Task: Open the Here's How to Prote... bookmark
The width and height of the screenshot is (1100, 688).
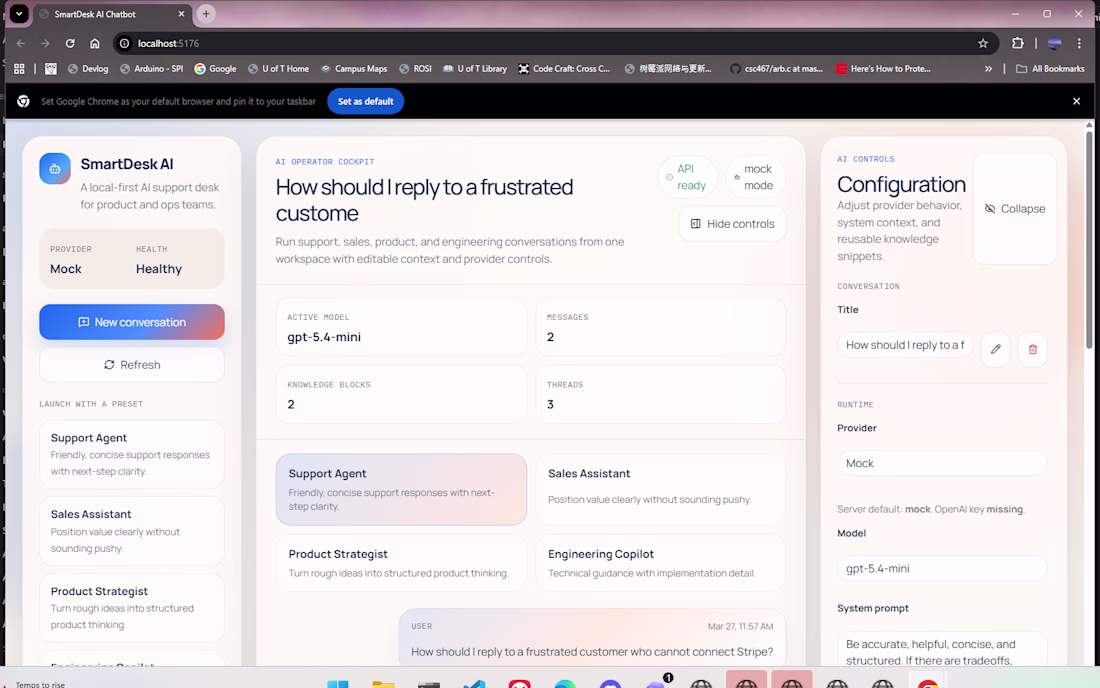Action: coord(883,69)
